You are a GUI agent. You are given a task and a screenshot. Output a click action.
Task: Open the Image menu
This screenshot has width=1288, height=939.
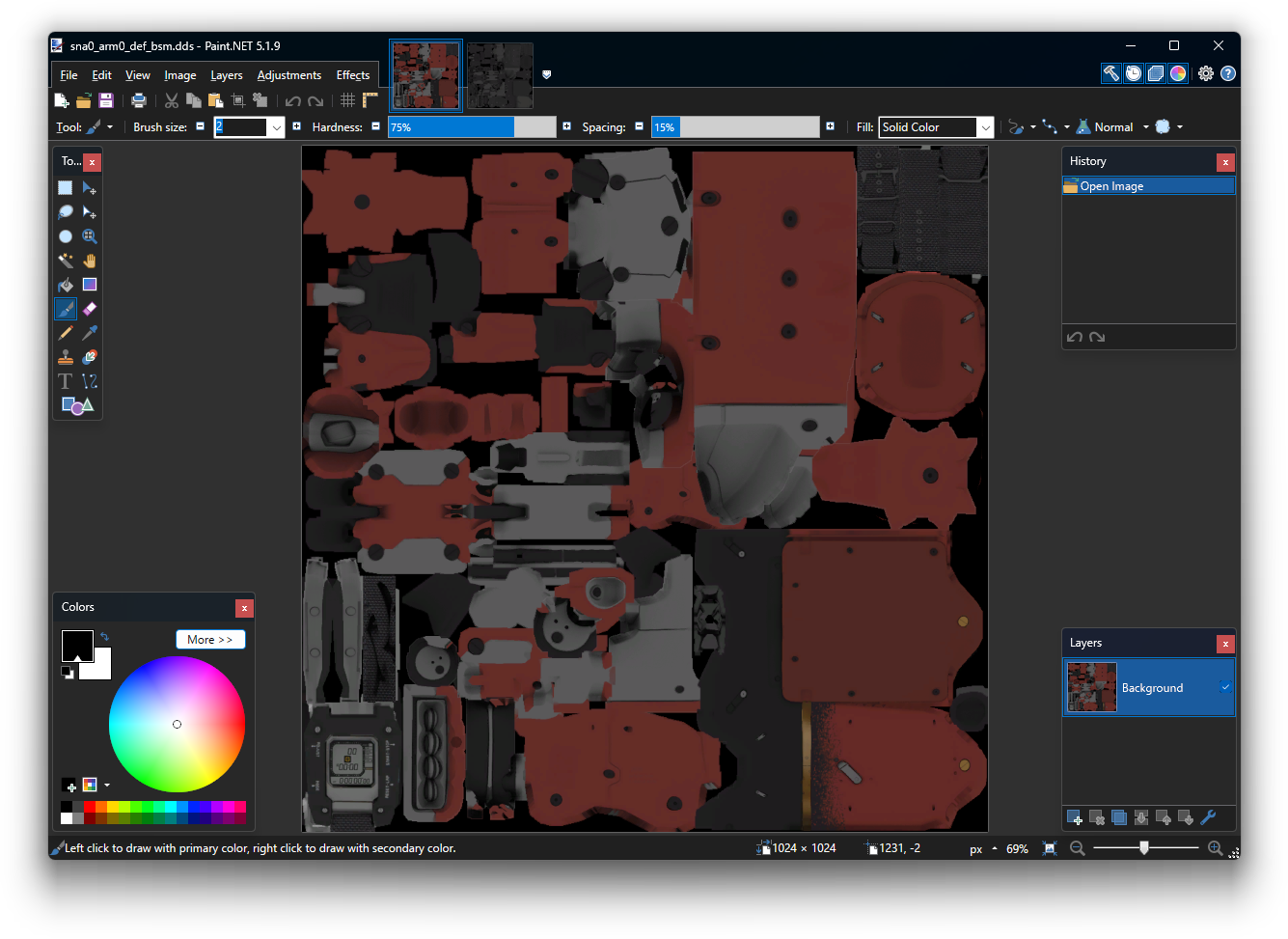pos(179,75)
